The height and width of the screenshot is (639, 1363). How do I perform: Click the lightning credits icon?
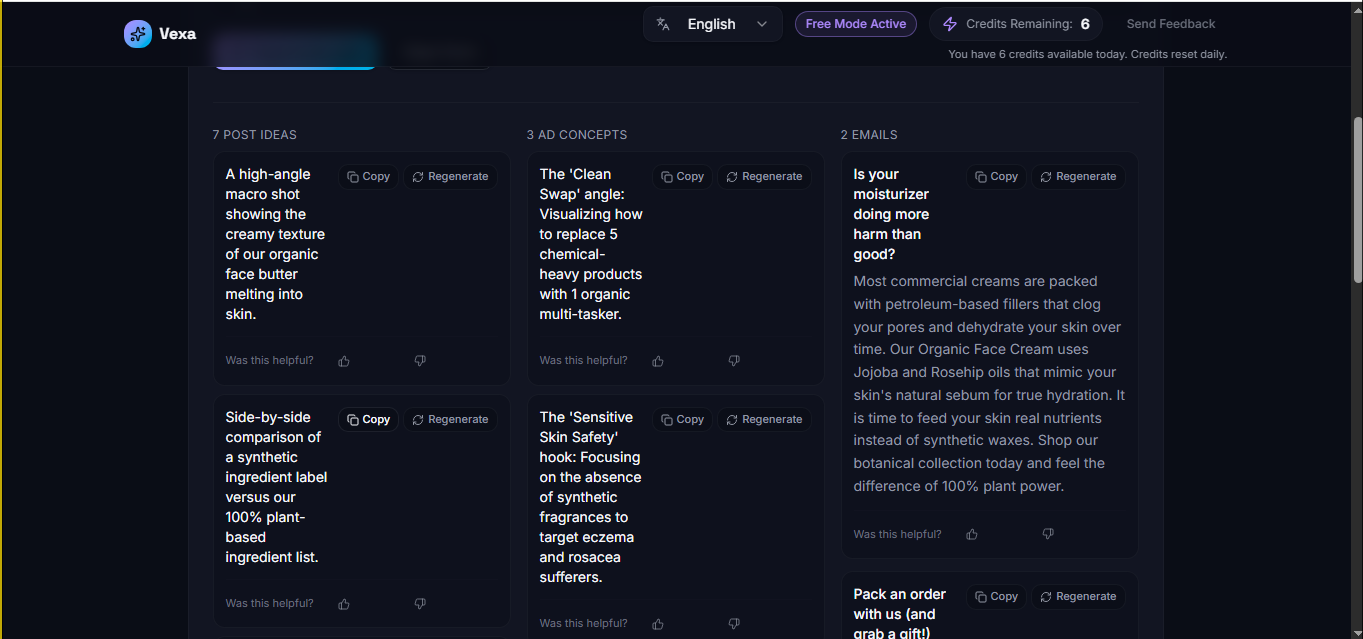tap(950, 24)
